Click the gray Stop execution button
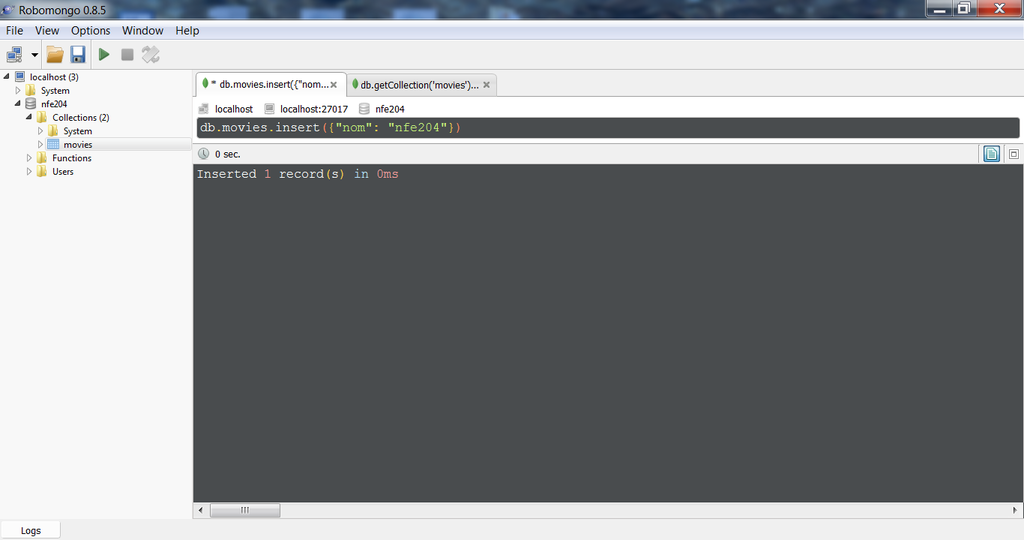 pos(127,54)
